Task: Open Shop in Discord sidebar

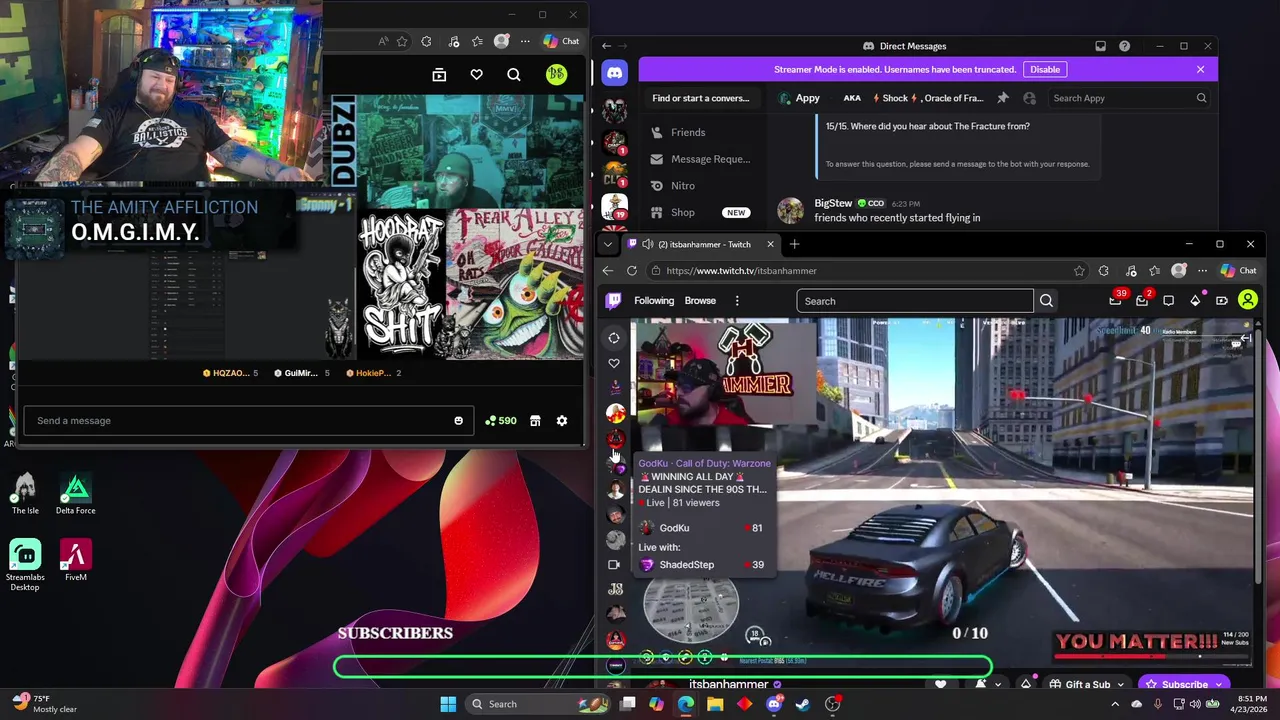Action: [702, 212]
